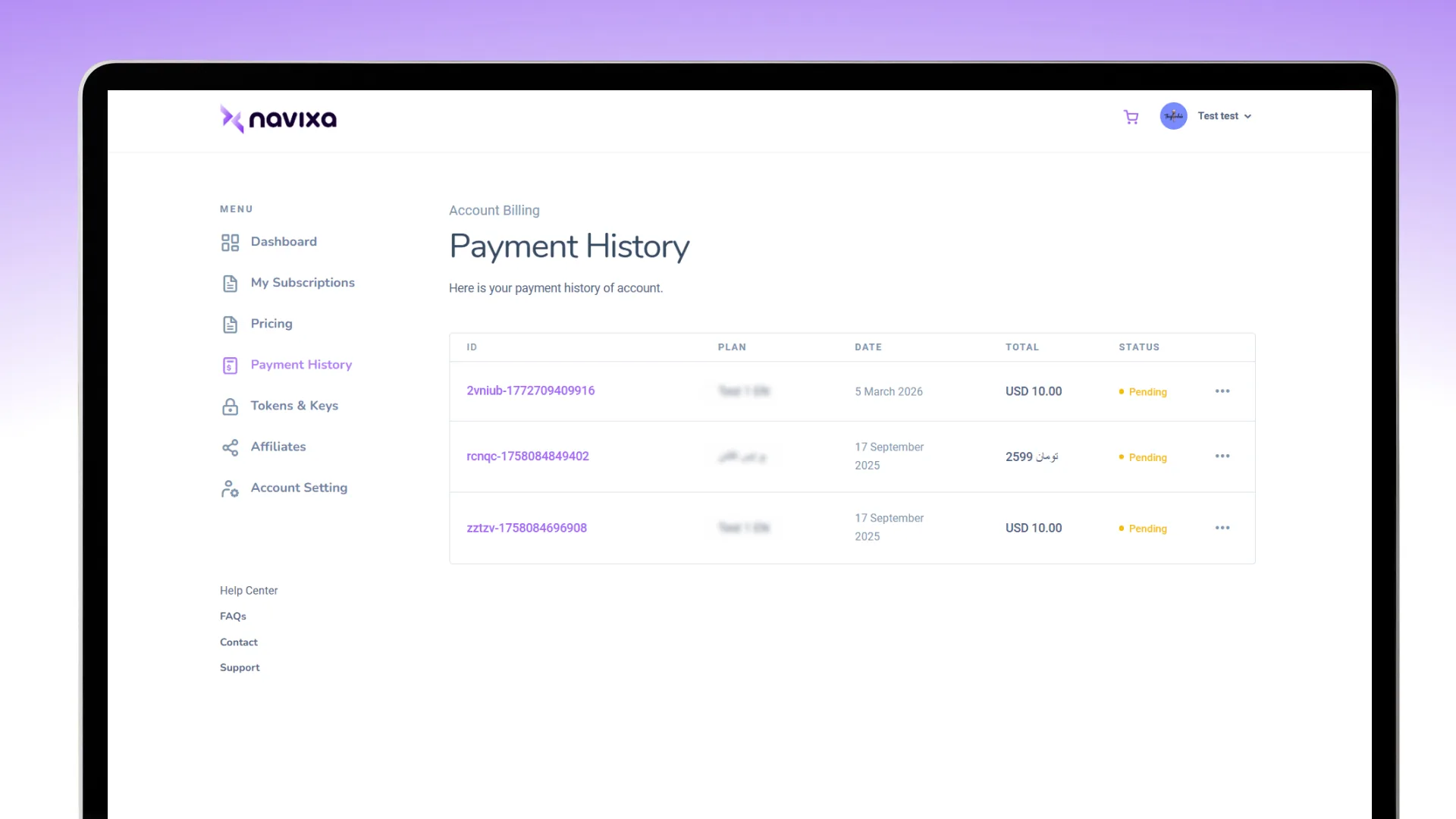Click the Affiliates share icon
This screenshot has width=1456, height=819.
(230, 447)
